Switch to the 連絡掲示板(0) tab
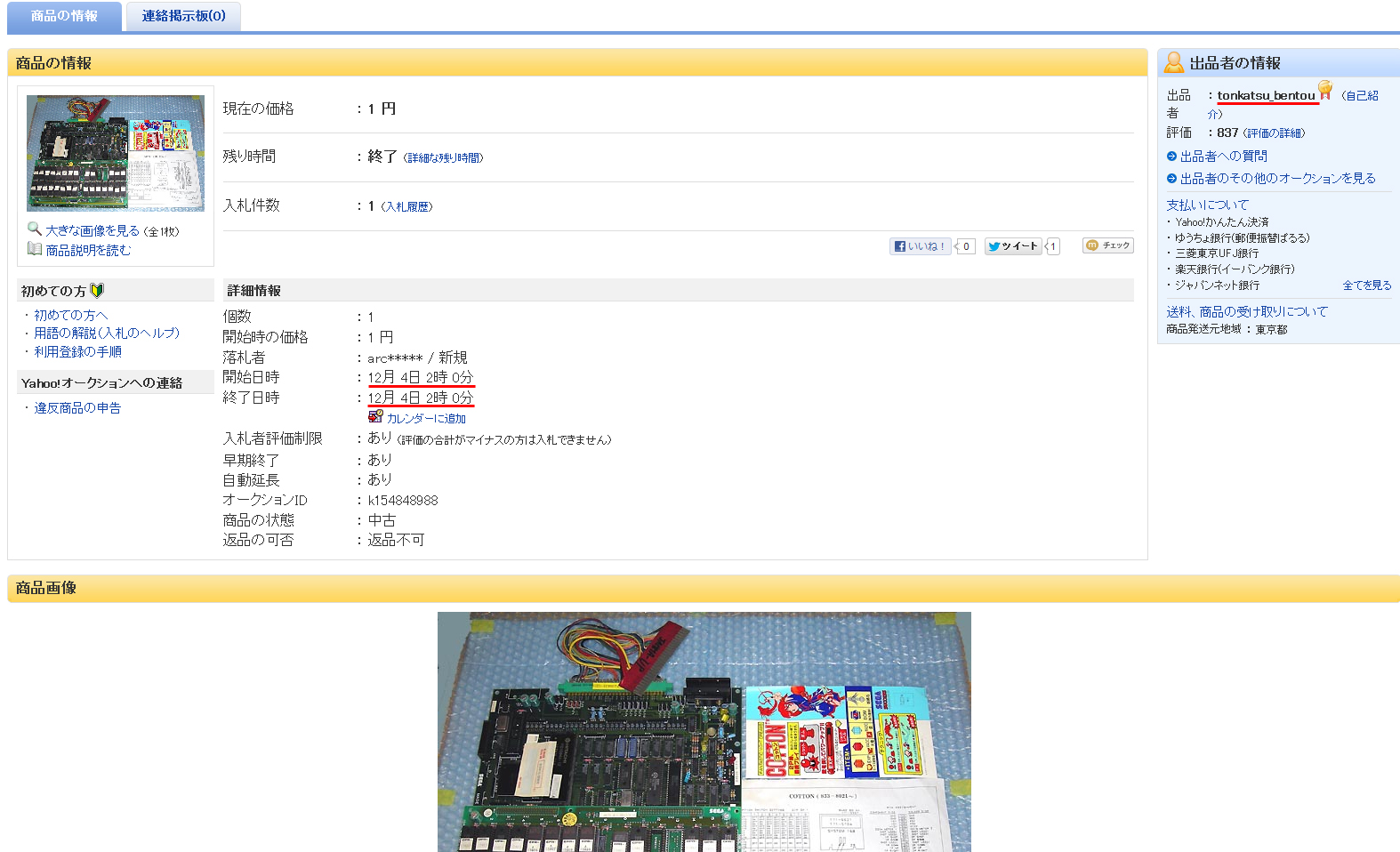Viewport: 1400px width, 852px height. (x=183, y=16)
